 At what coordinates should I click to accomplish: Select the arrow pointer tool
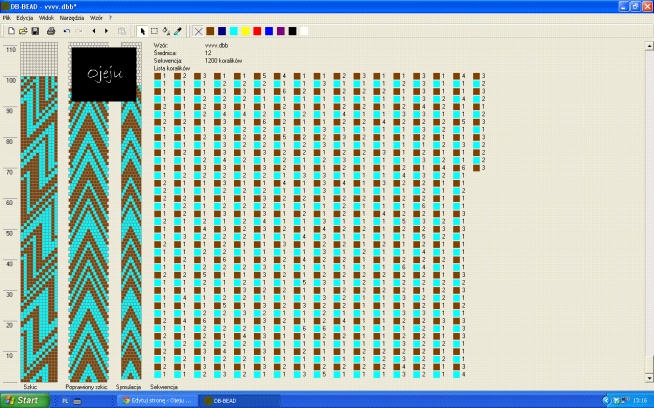click(142, 31)
